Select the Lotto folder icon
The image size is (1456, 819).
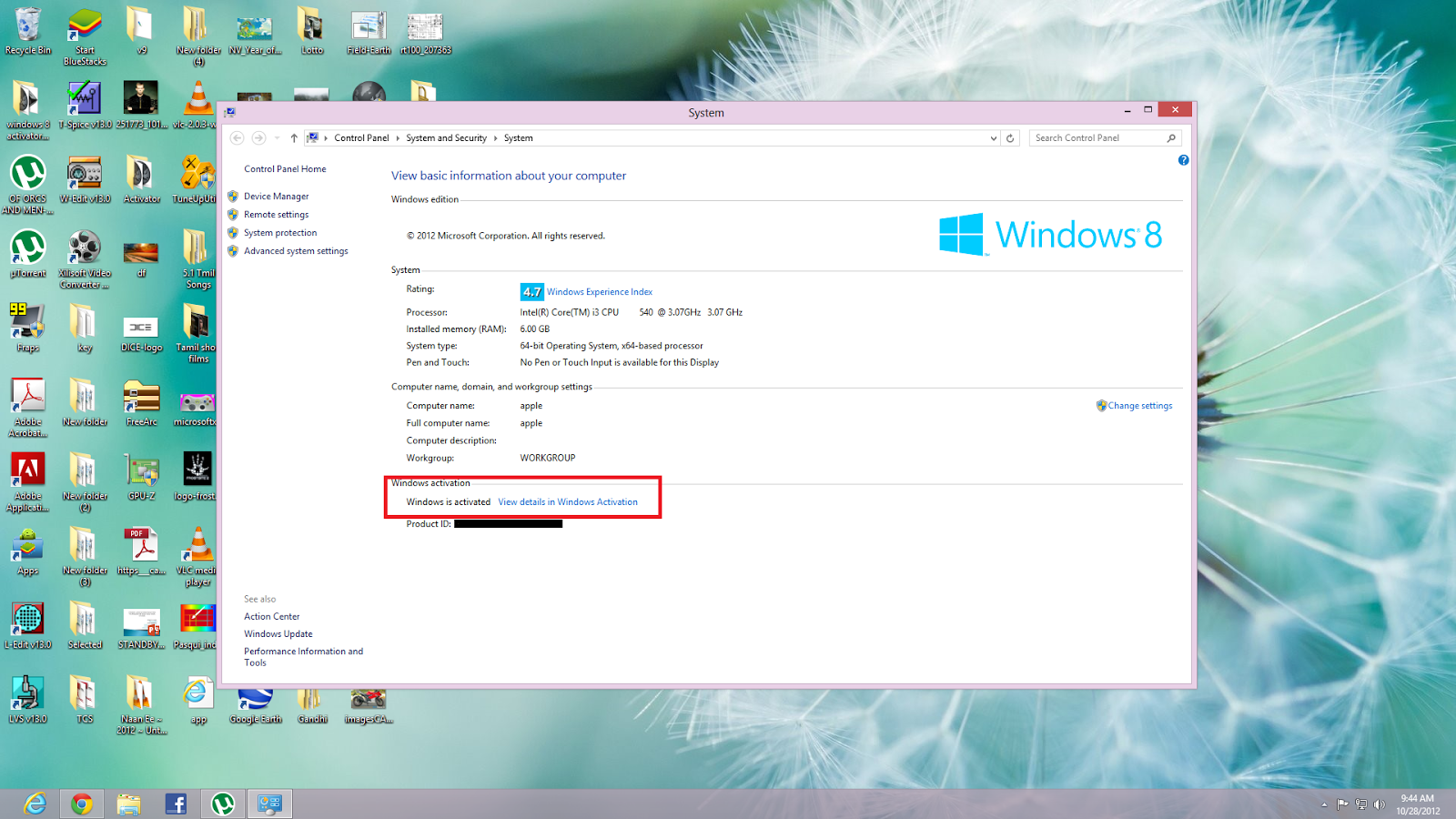coord(312,32)
